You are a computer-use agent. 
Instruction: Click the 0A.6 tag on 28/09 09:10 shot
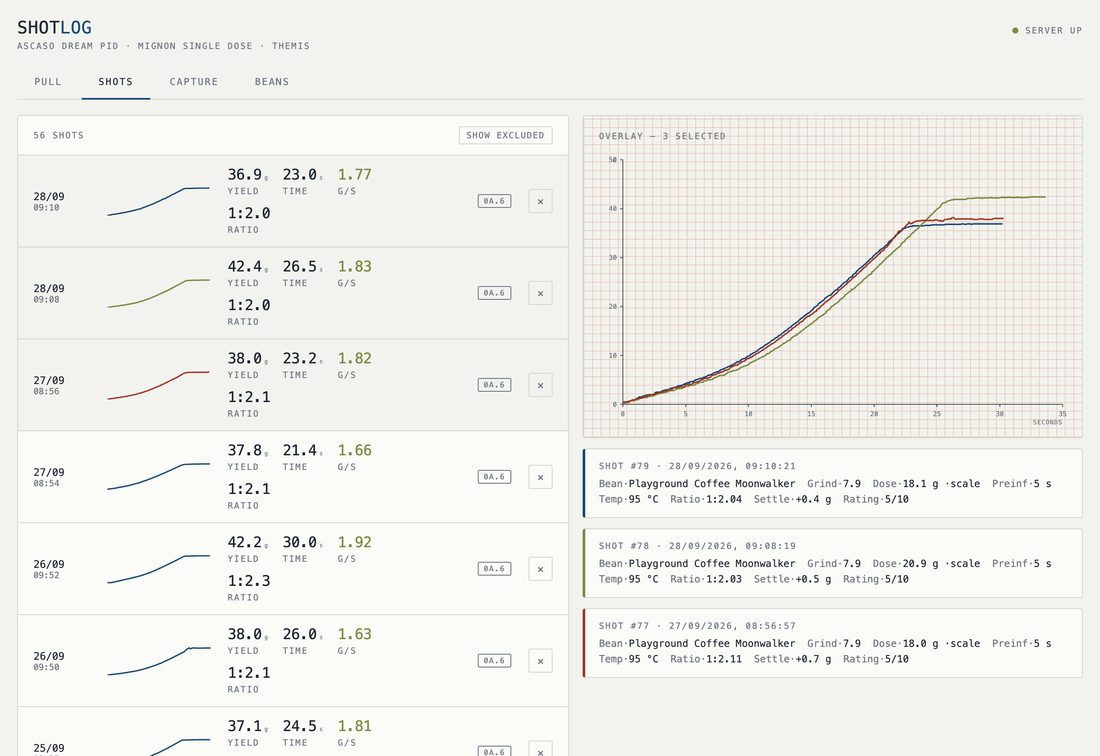[x=495, y=201]
